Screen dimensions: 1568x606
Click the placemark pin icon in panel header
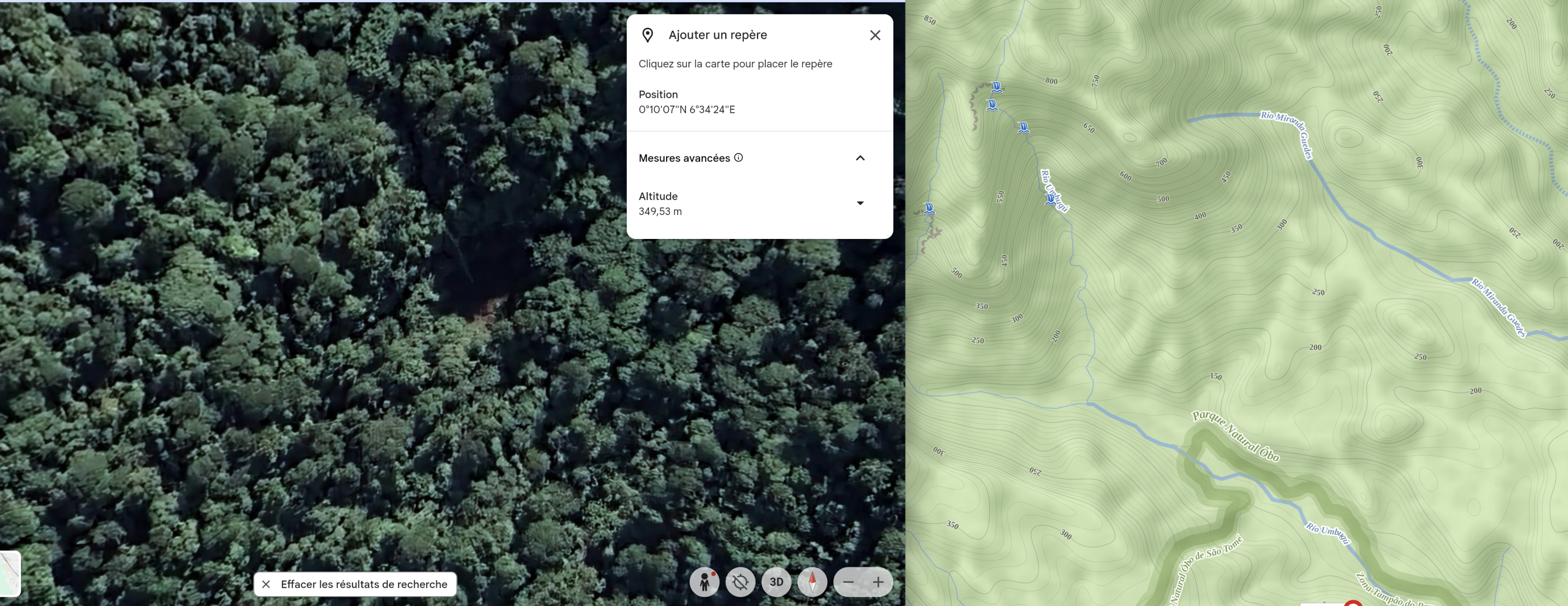click(x=648, y=35)
